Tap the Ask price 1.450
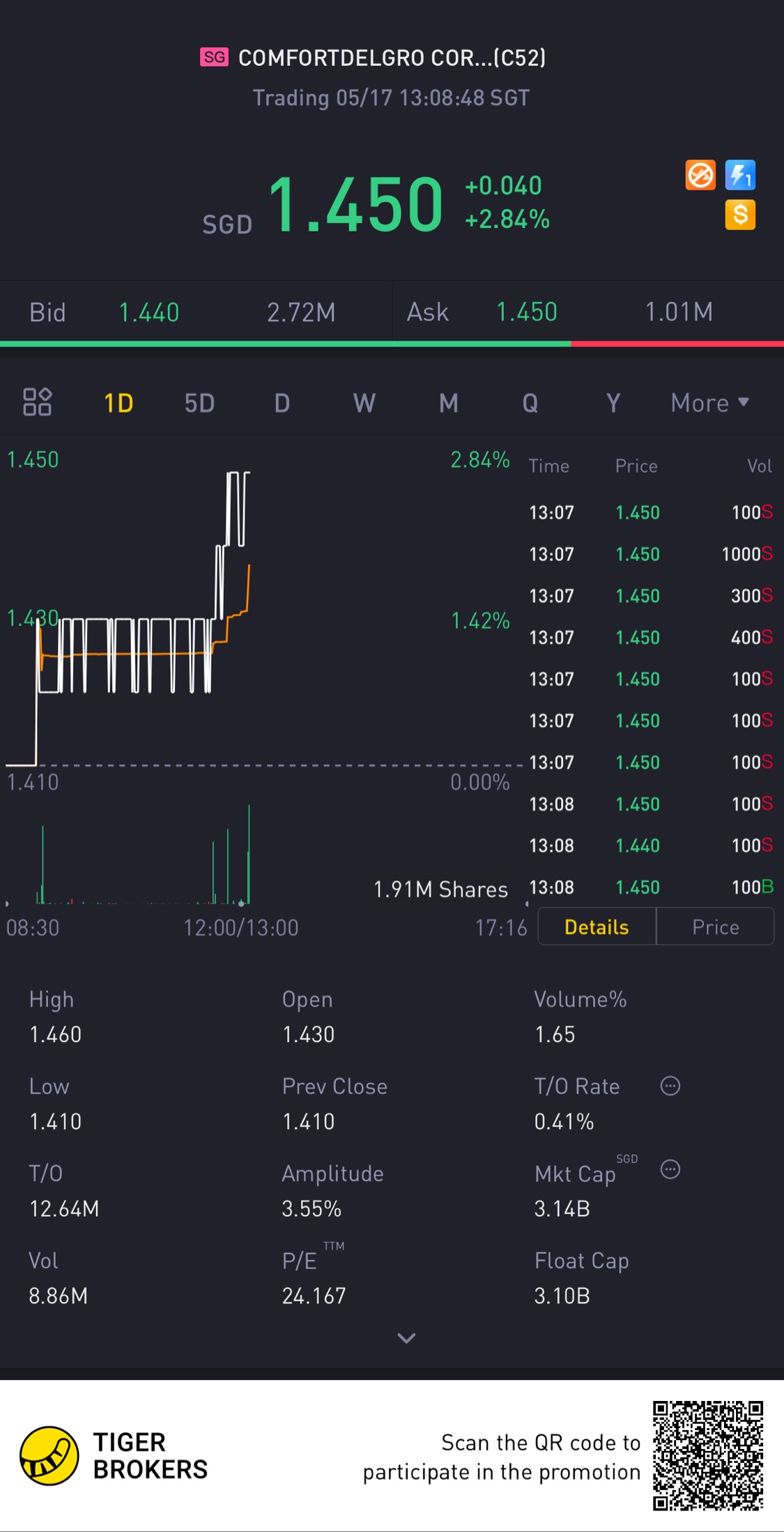 [x=526, y=312]
